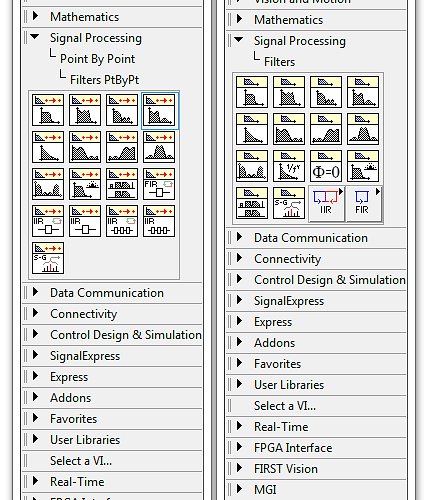Open the FIR advanced filter subpalette
The height and width of the screenshot is (500, 429).
click(364, 203)
